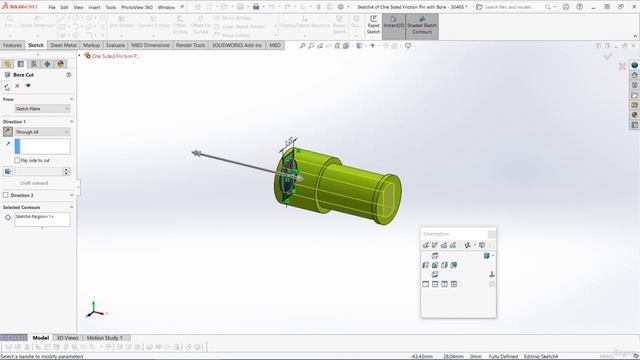Cancel Bore Cut with the red X
Image resolution: width=640 pixels, height=360 pixels.
(x=17, y=86)
